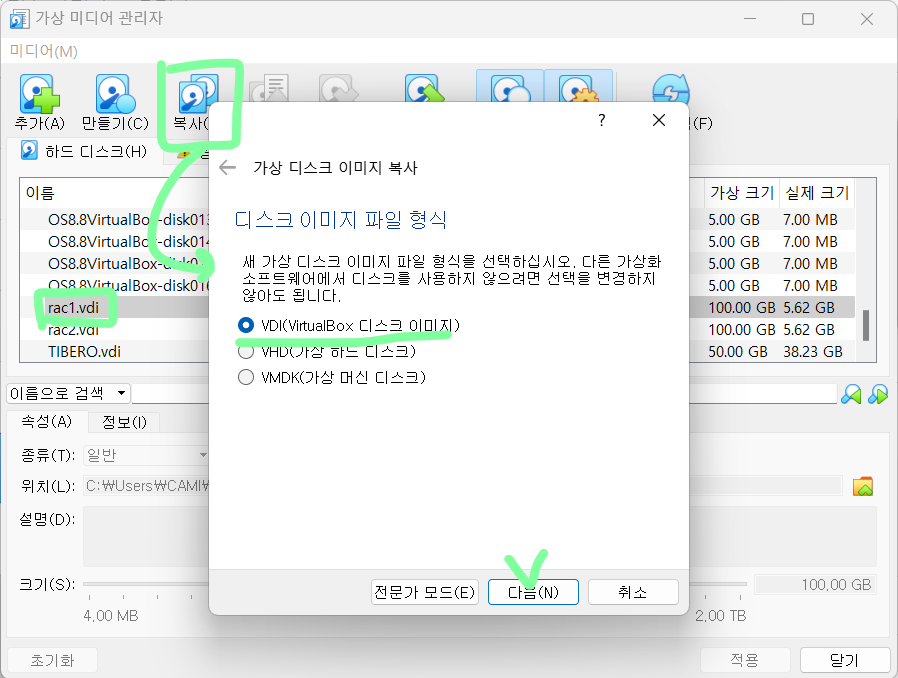Switch to the 정보(I) tab

click(124, 423)
